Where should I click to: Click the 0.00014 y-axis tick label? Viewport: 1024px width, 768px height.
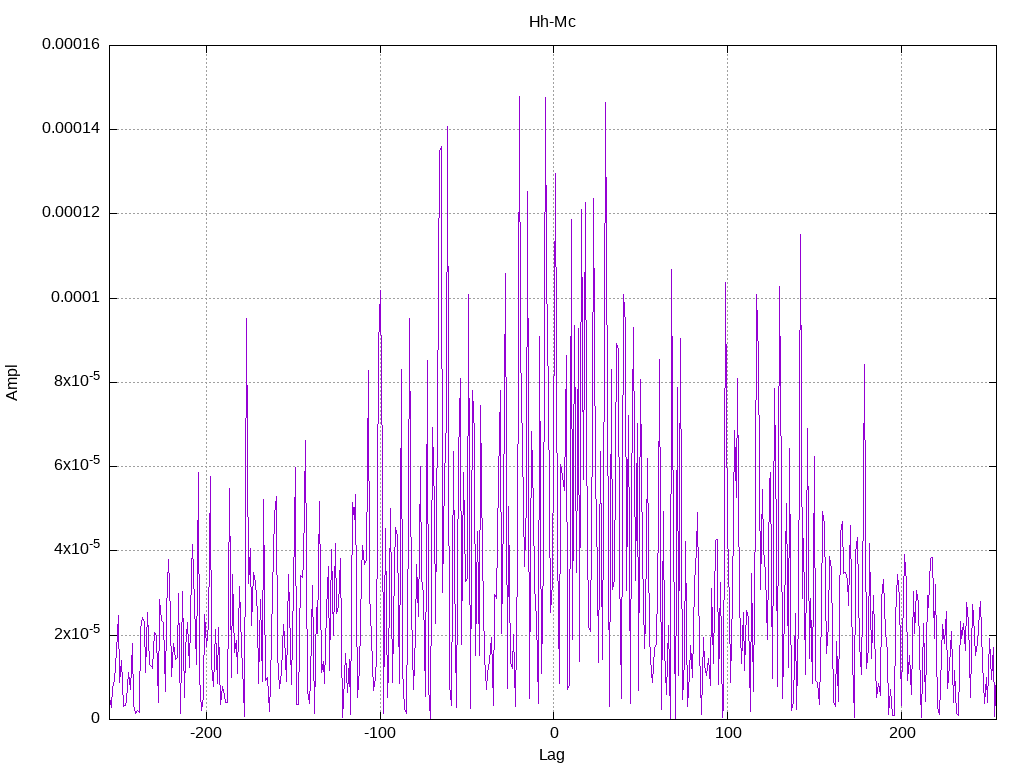tap(71, 129)
